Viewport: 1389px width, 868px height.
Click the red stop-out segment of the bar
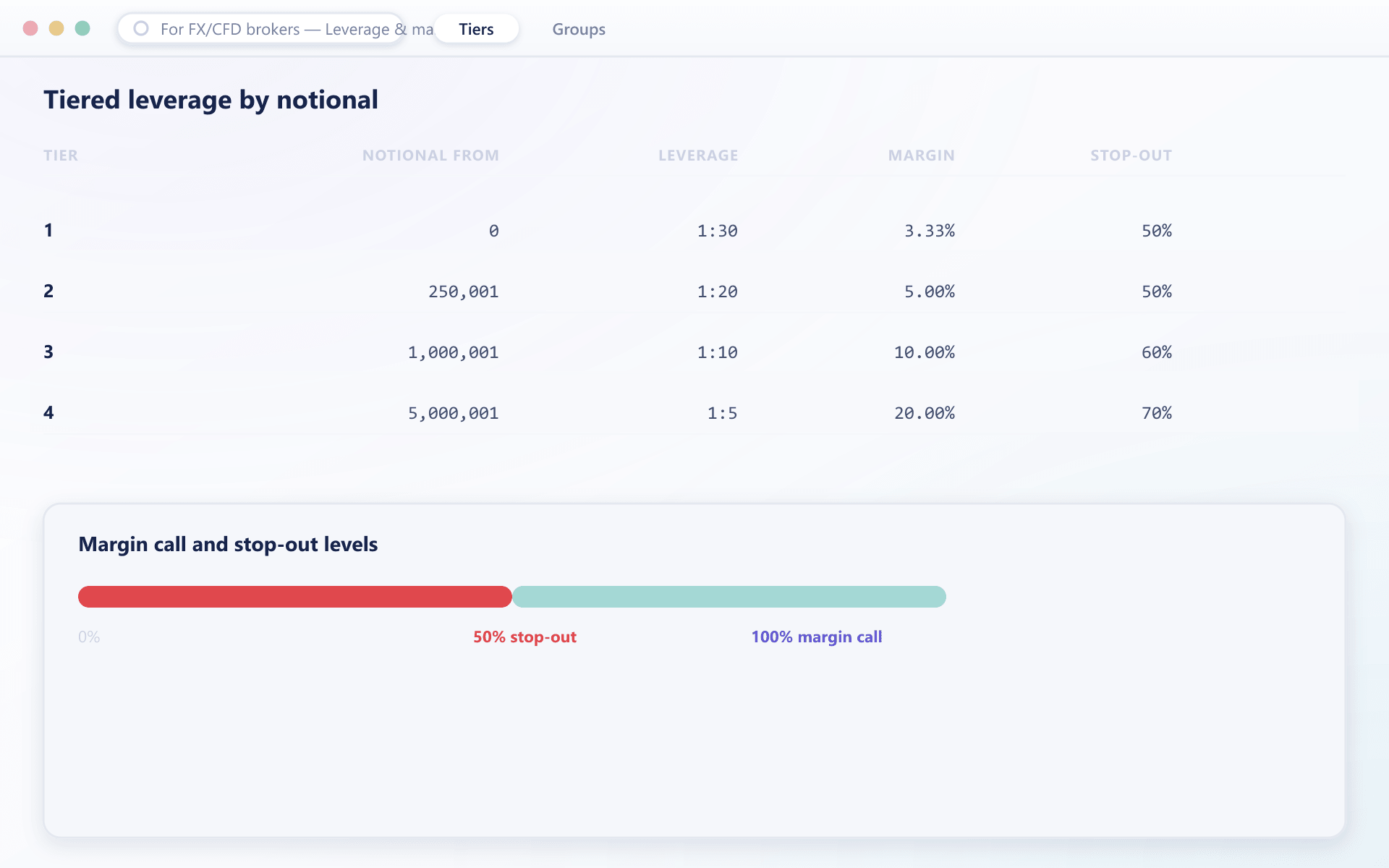click(295, 597)
